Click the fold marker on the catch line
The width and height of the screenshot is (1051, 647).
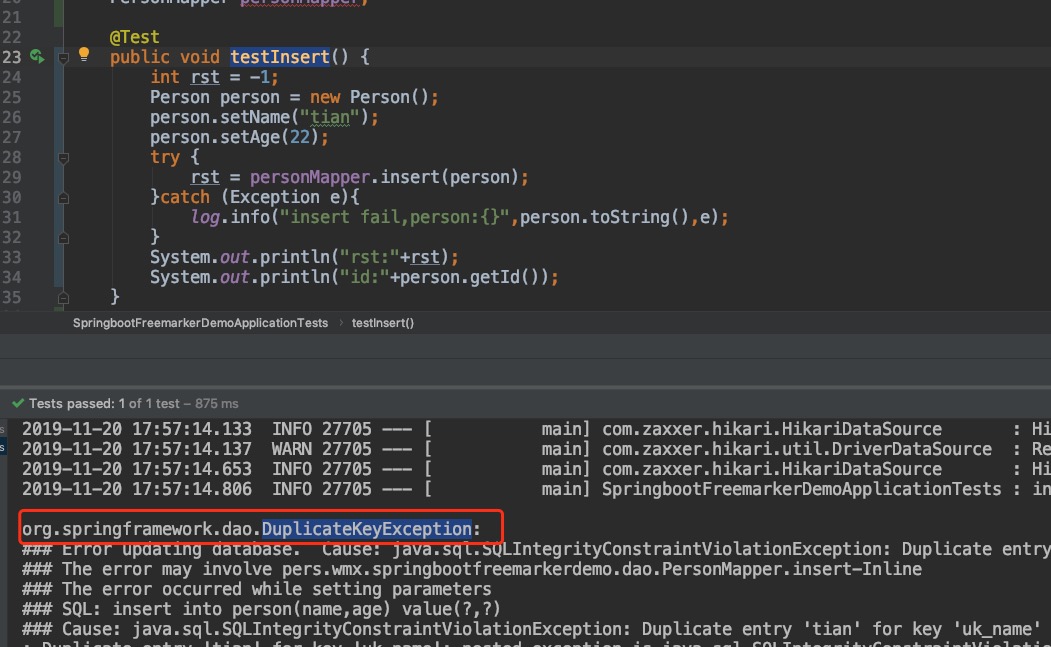tap(63, 197)
